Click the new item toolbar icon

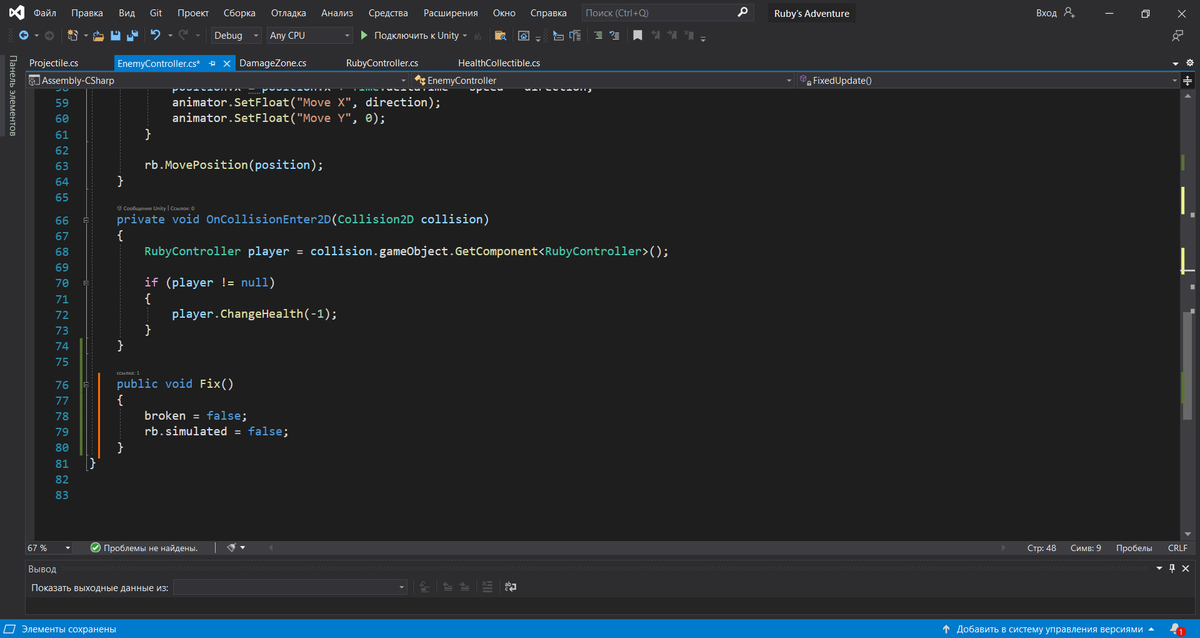pyautogui.click(x=74, y=35)
